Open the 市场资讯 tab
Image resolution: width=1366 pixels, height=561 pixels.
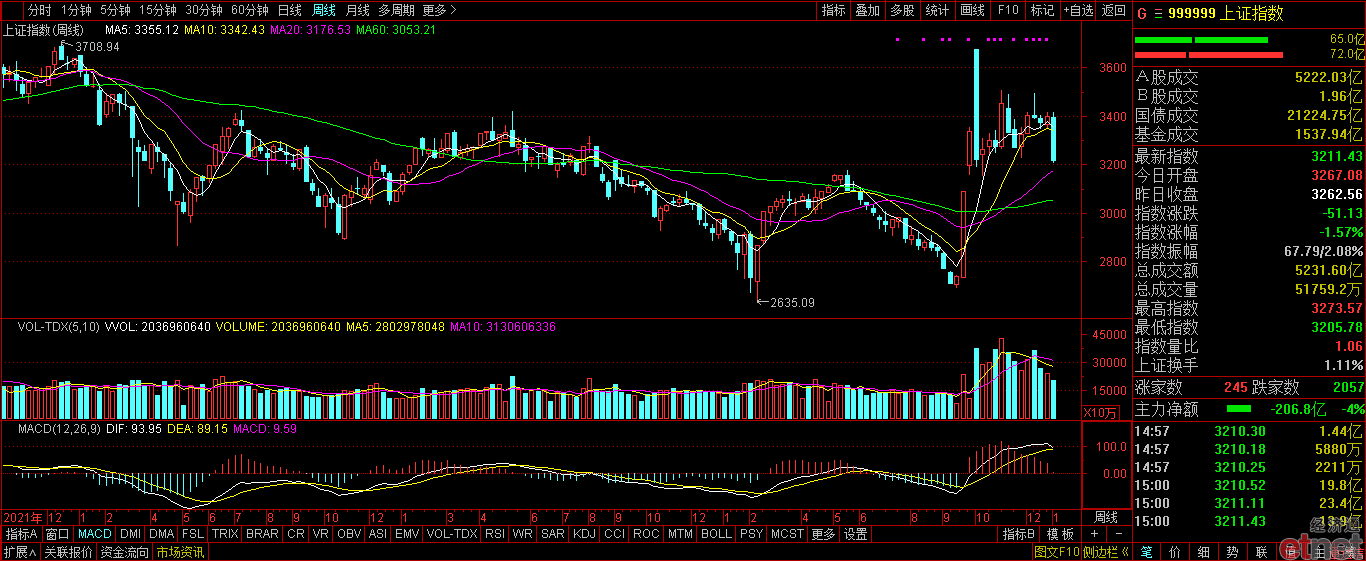[x=180, y=551]
